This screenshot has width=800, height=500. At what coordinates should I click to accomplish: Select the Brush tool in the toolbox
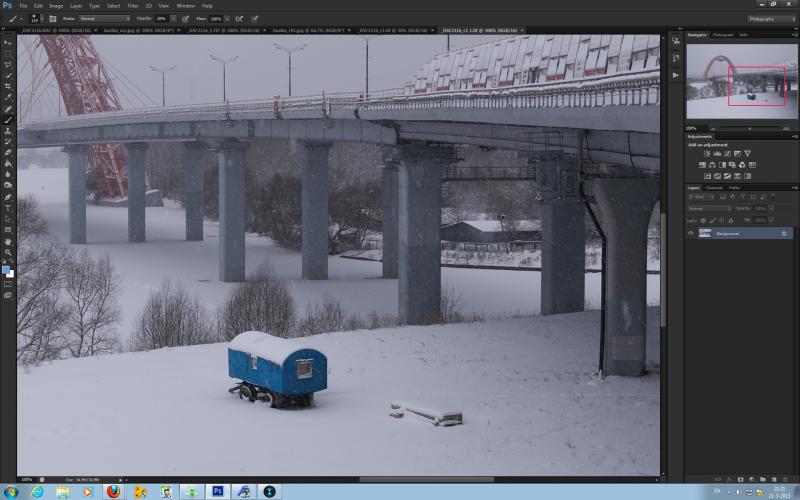coord(8,120)
